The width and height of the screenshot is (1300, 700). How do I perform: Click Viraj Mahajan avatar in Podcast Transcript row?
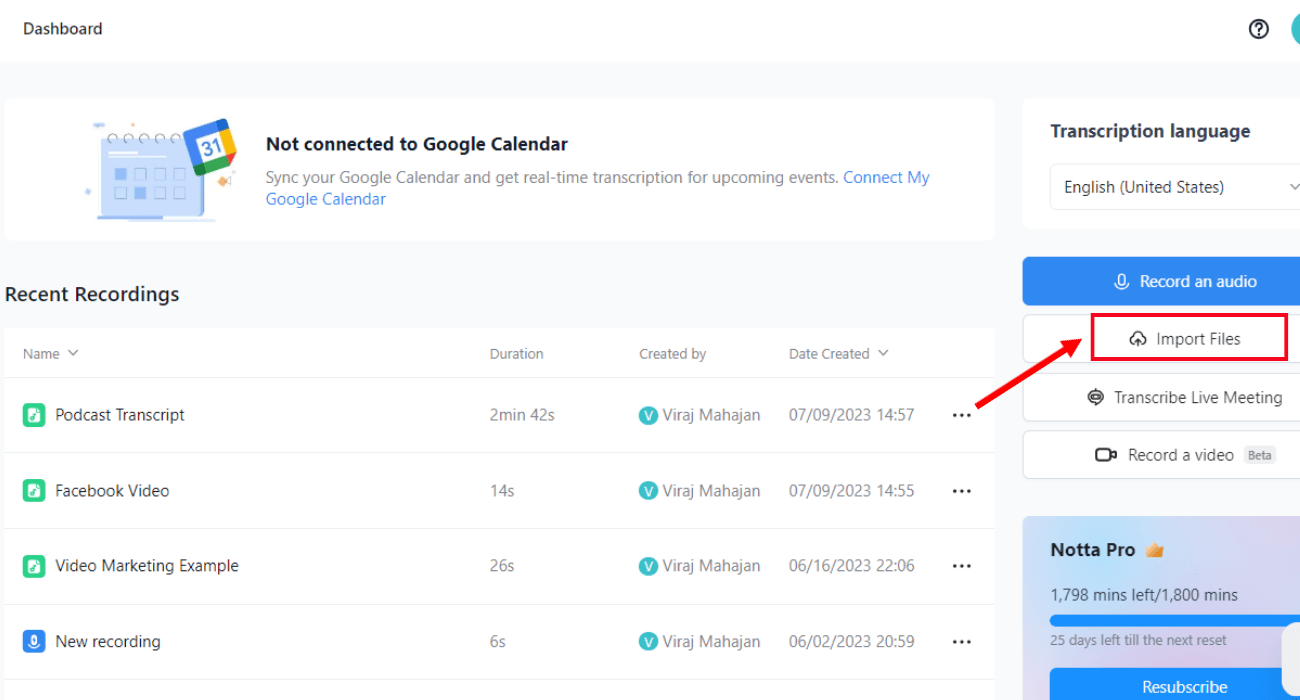pyautogui.click(x=648, y=415)
